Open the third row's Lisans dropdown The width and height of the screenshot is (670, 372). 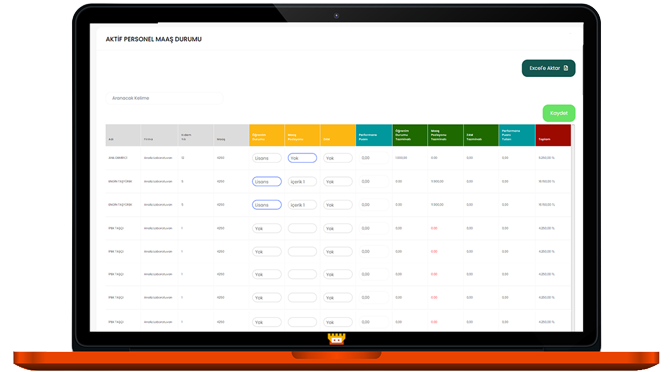pyautogui.click(x=267, y=205)
